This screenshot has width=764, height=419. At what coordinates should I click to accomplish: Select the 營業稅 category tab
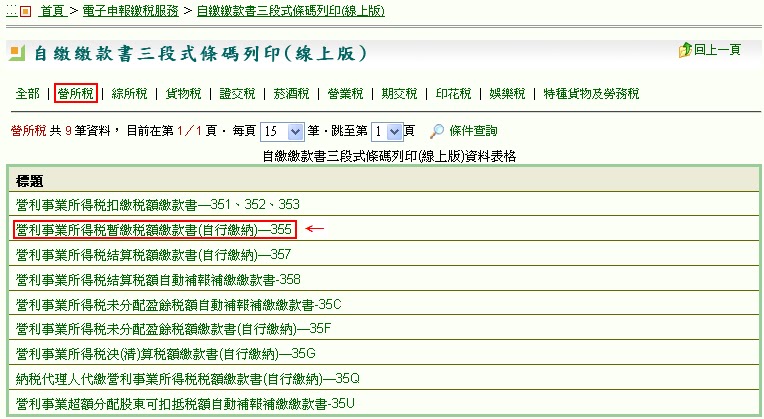pyautogui.click(x=345, y=93)
